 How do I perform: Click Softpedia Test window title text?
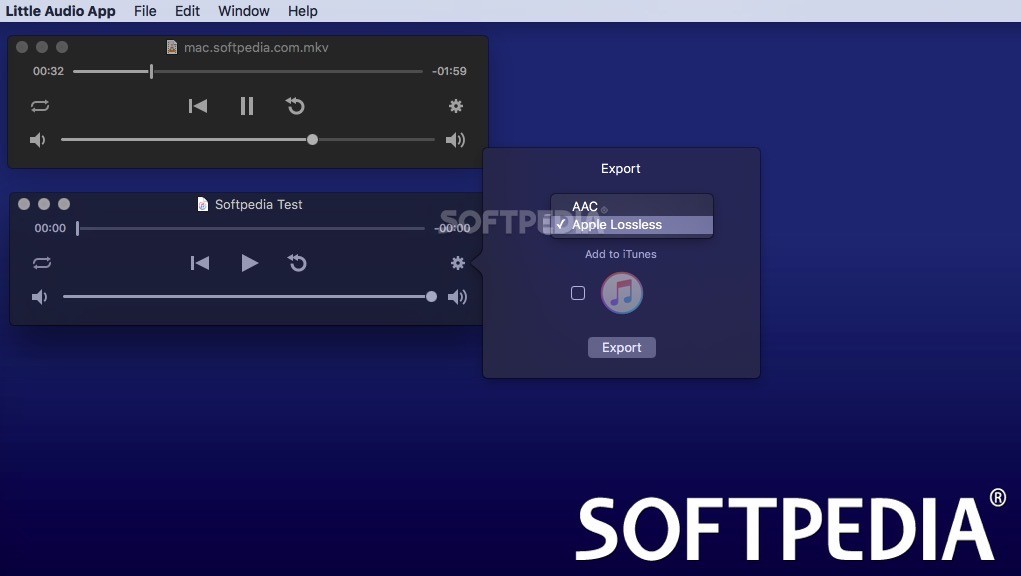tap(259, 204)
